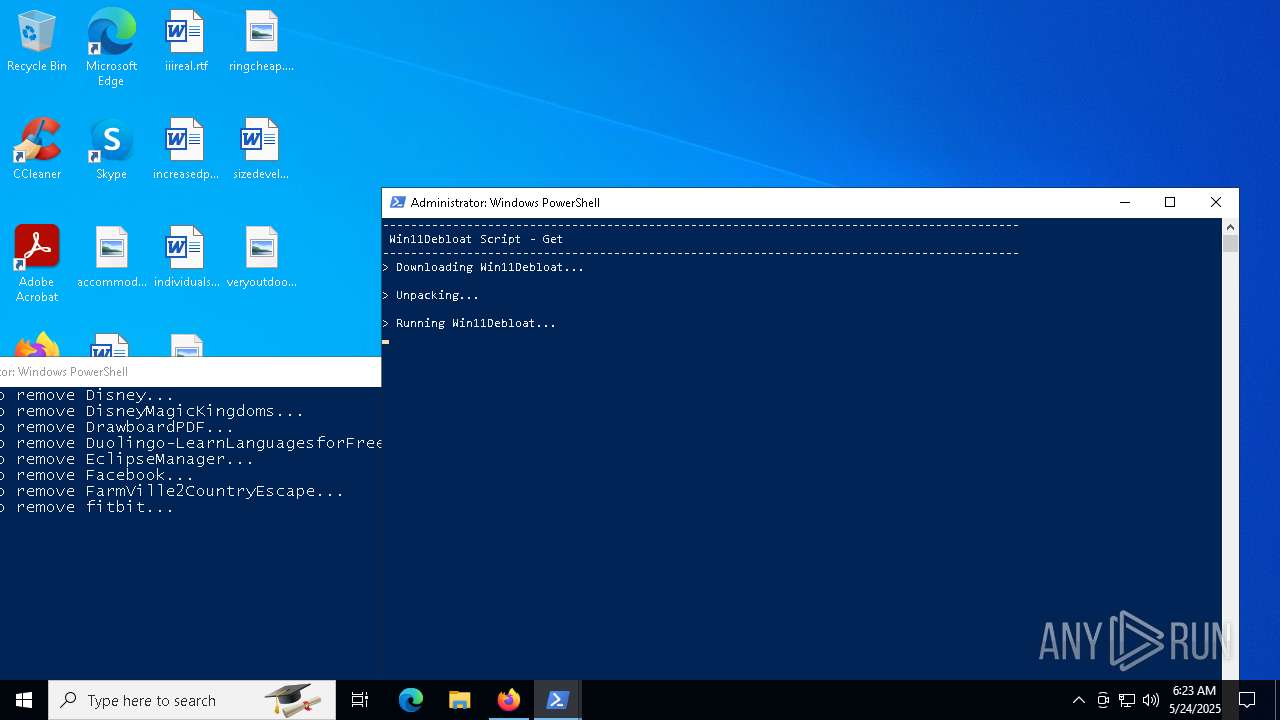Click the 'remove Disney...' line in background PowerShell

click(x=87, y=395)
